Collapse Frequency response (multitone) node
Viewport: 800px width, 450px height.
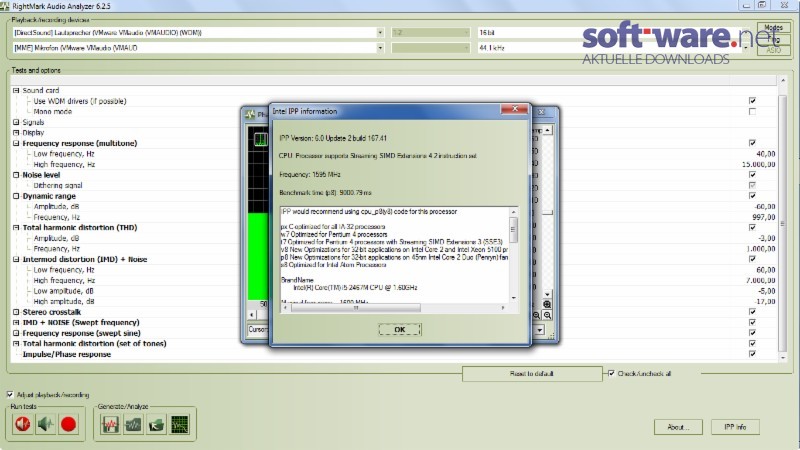click(16, 143)
